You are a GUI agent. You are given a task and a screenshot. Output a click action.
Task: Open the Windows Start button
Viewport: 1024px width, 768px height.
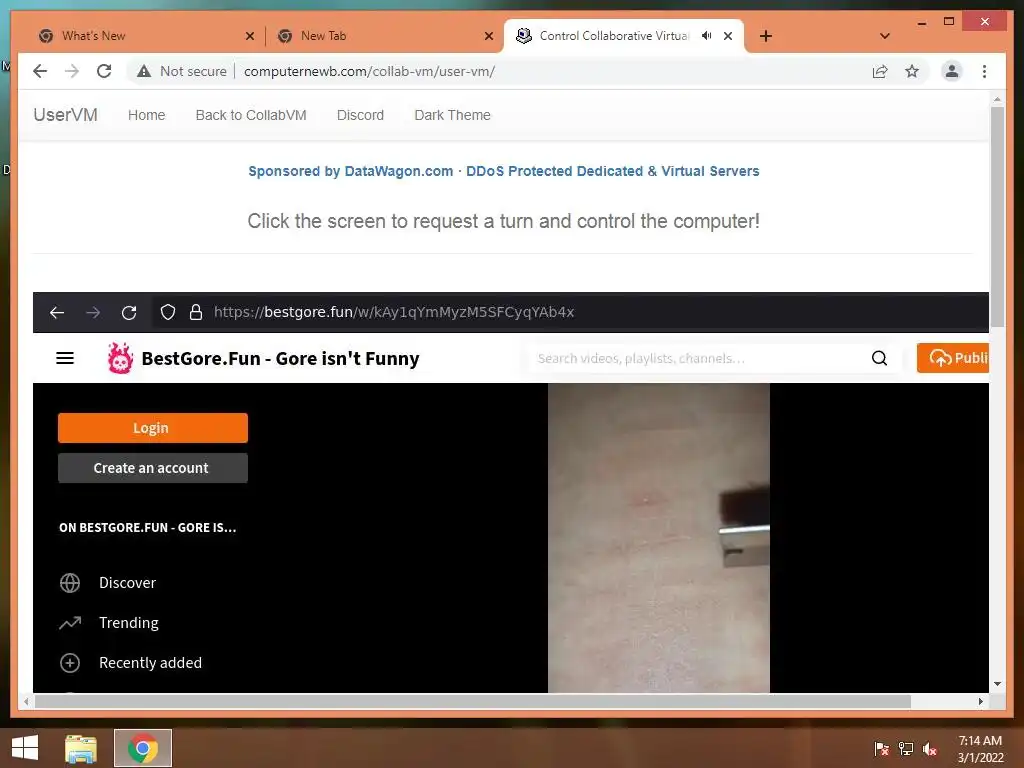pyautogui.click(x=25, y=748)
